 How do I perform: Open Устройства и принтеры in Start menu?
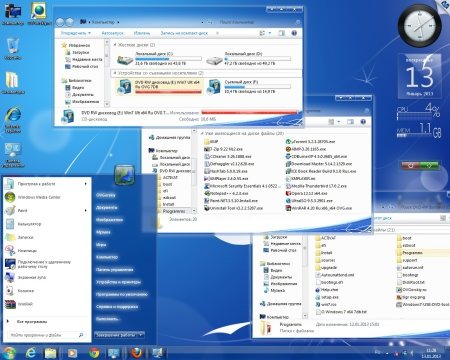pos(118,282)
